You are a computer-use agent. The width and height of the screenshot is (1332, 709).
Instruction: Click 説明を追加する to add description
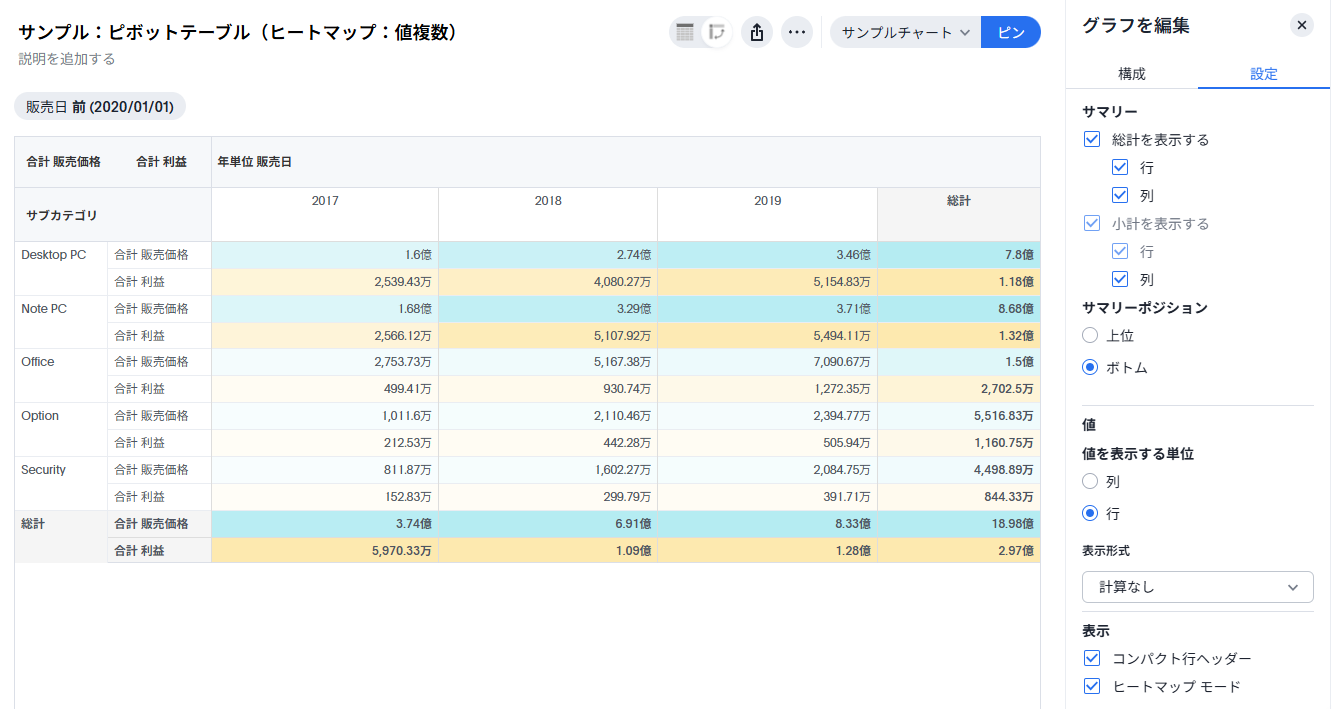tap(67, 59)
